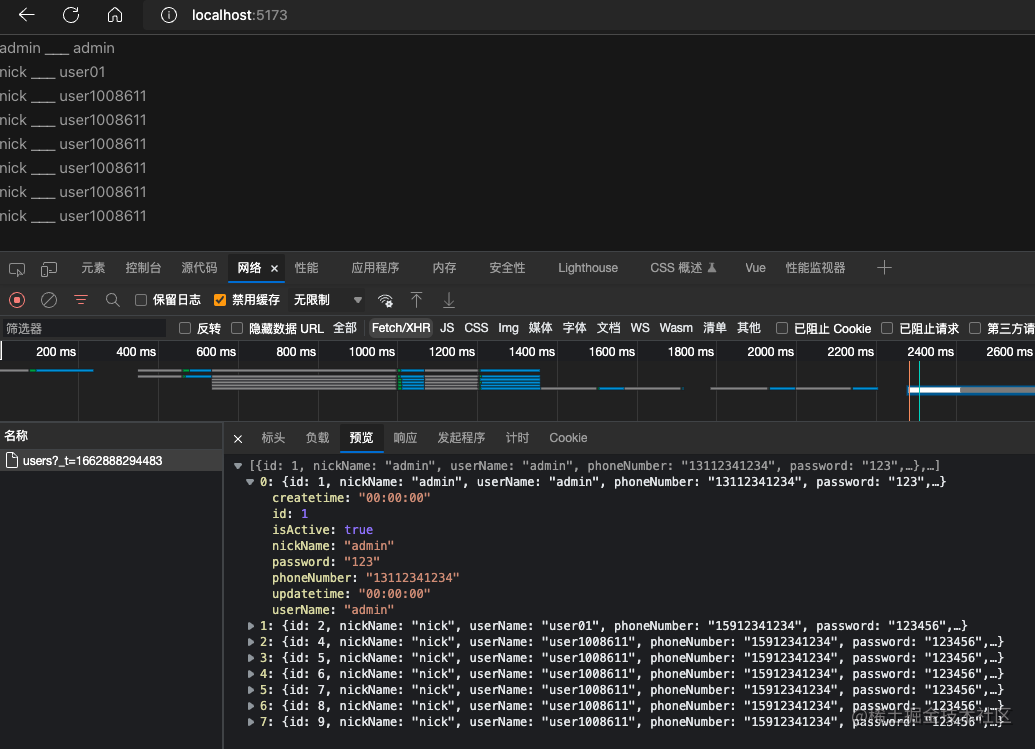Check the 隐藏数据 URL checkbox

coord(237,328)
